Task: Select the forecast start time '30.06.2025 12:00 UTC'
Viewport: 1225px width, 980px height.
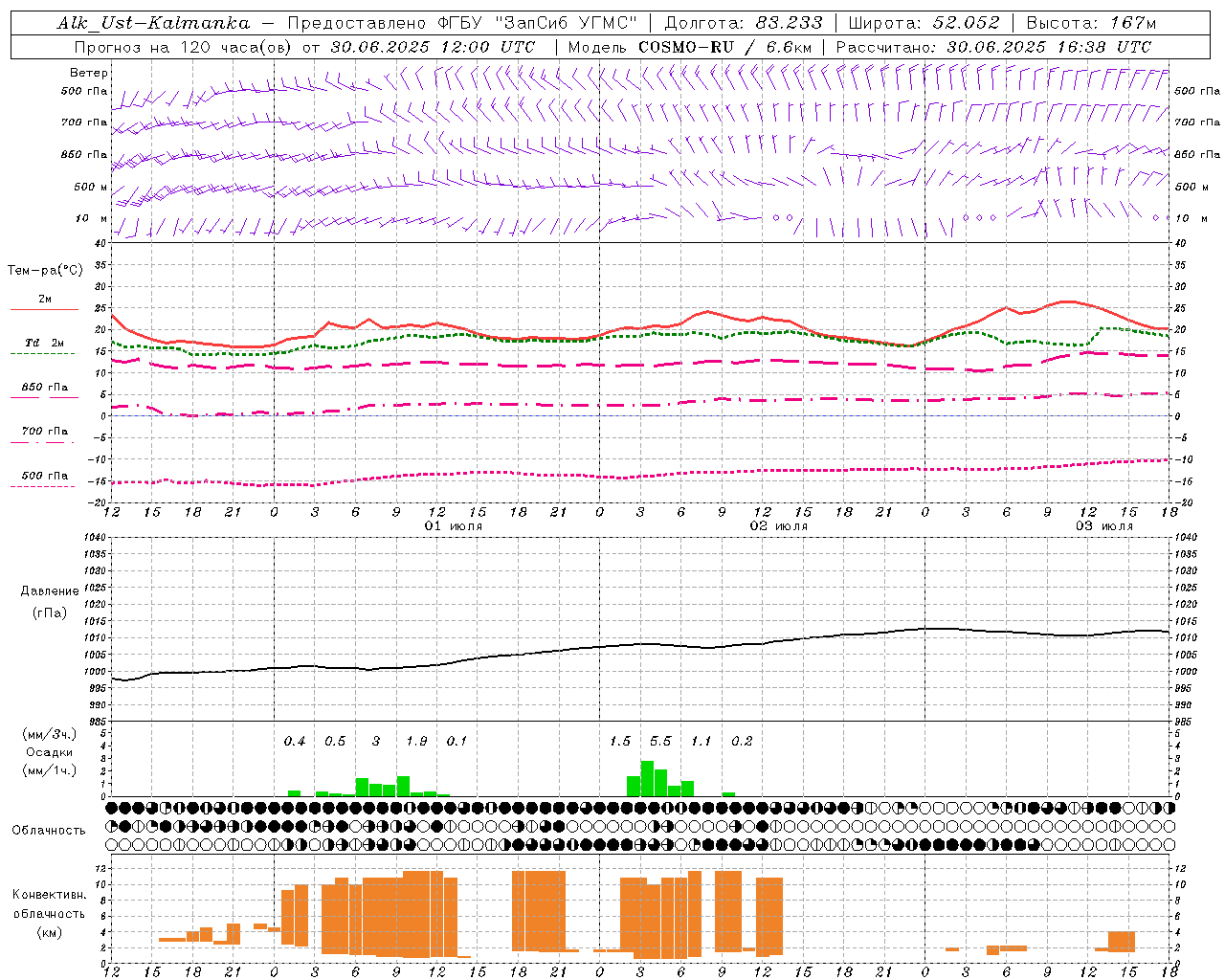Action: click(433, 47)
